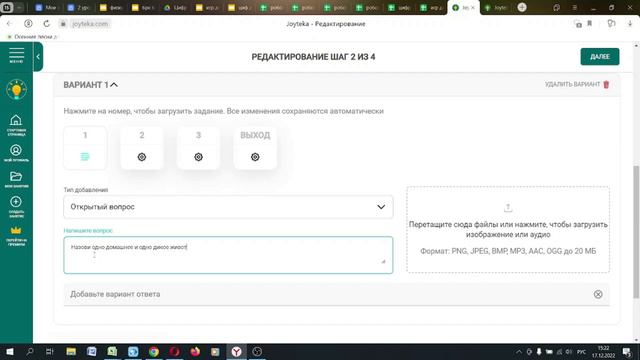Image resolution: width=640 pixels, height=360 pixels.
Task: Select task number 1 card
Action: click(x=85, y=147)
